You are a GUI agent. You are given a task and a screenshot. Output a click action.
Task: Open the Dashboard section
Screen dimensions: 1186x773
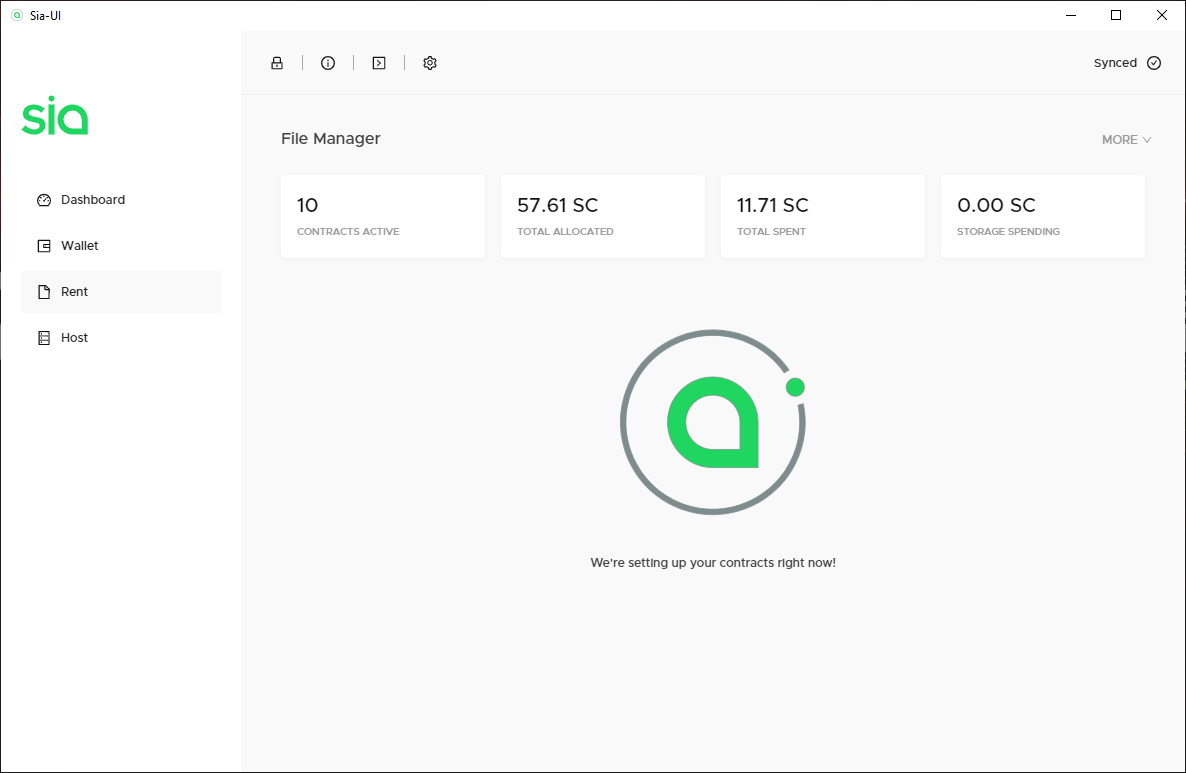click(x=121, y=200)
